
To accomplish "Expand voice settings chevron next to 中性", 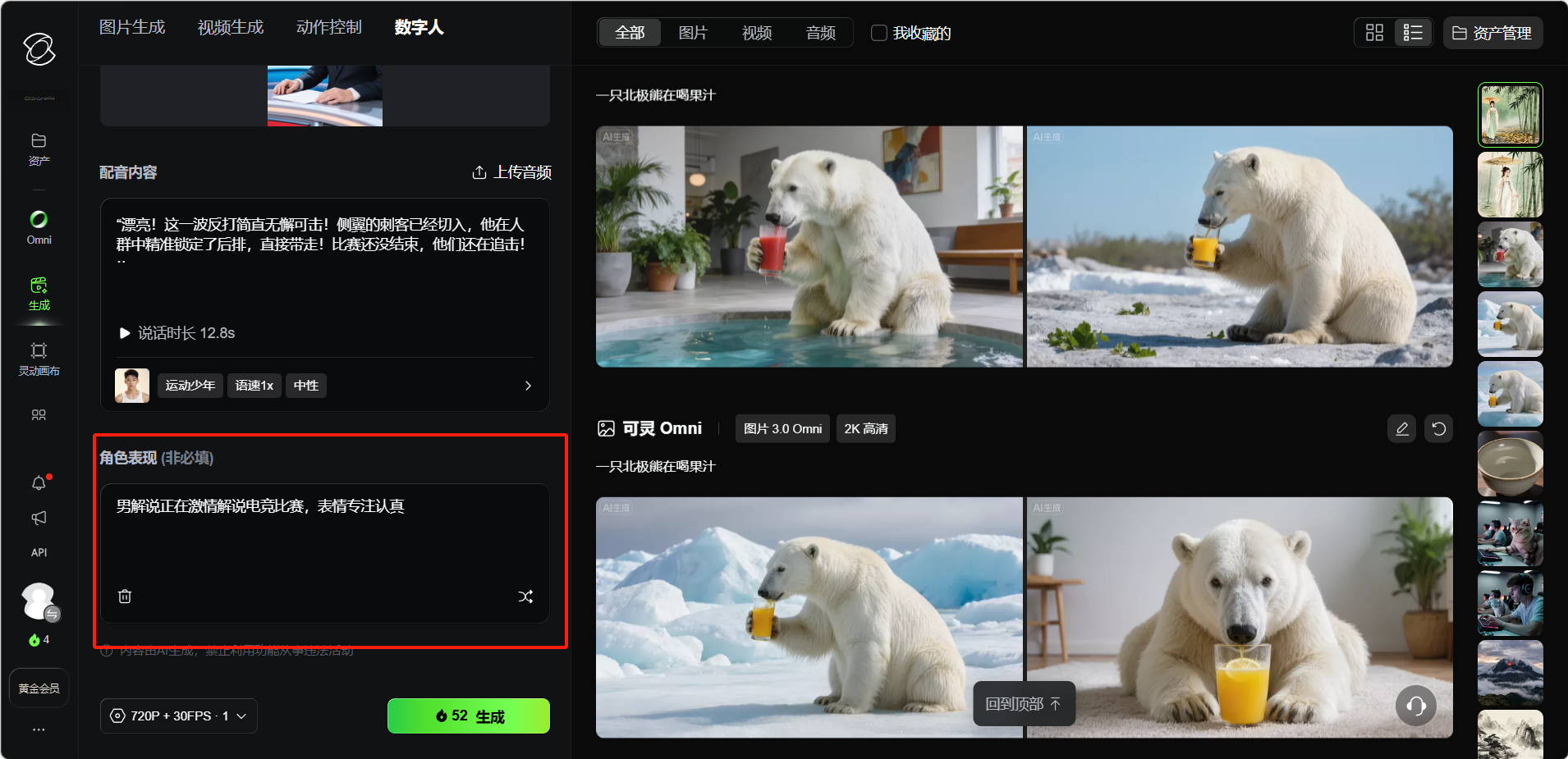I will tap(528, 386).
